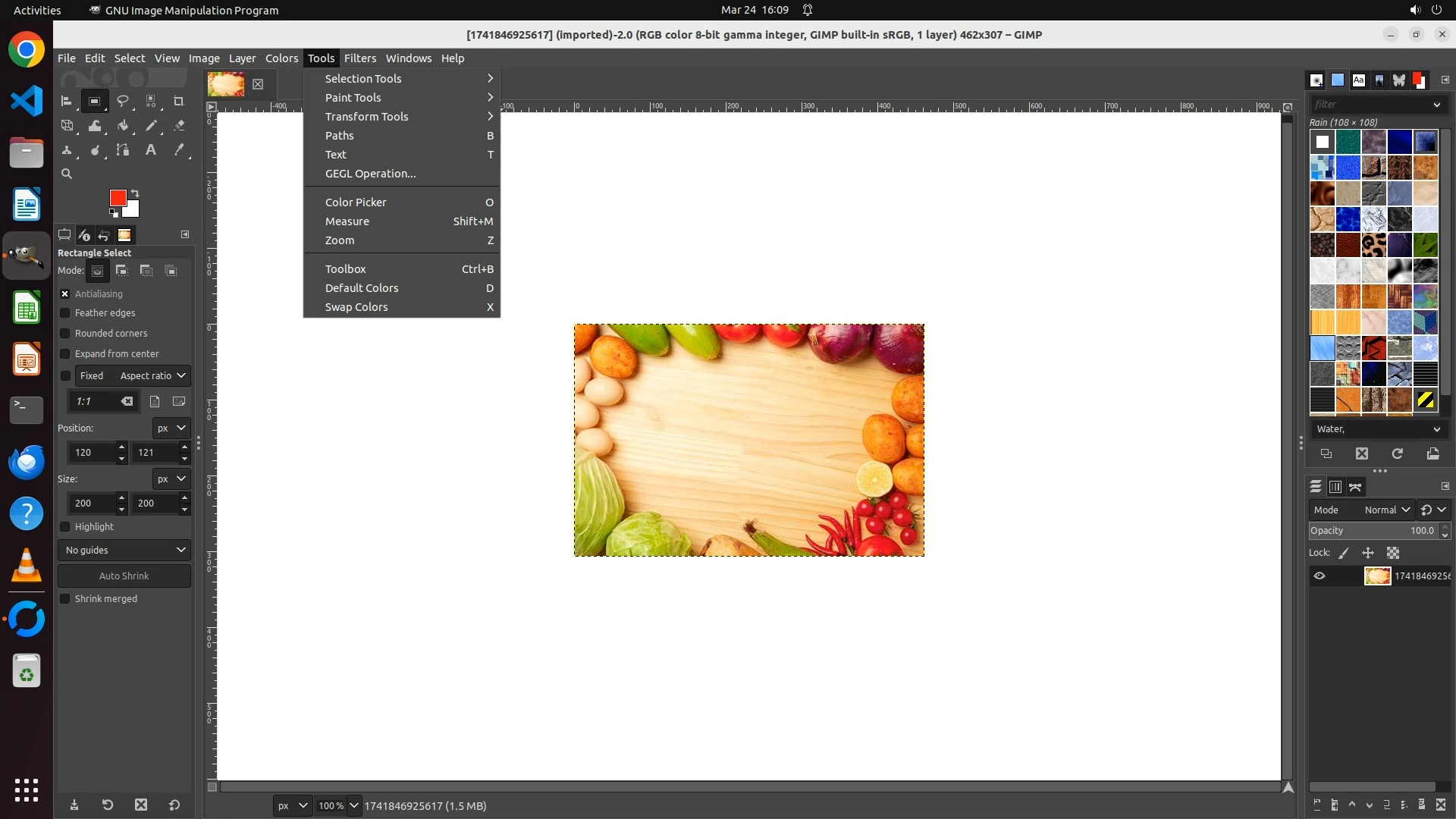Click the Auto Shrink button
The image size is (1456, 819).
click(124, 576)
